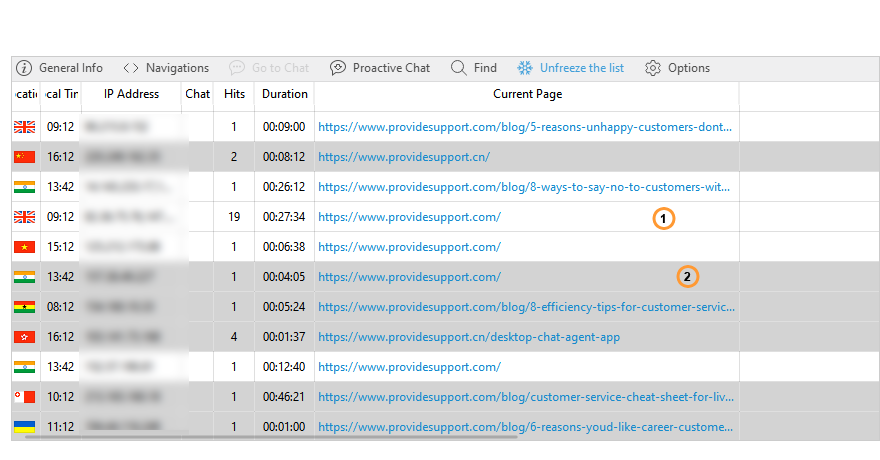The height and width of the screenshot is (460, 880).
Task: Click the UK flag in first row
Action: pyautogui.click(x=24, y=127)
